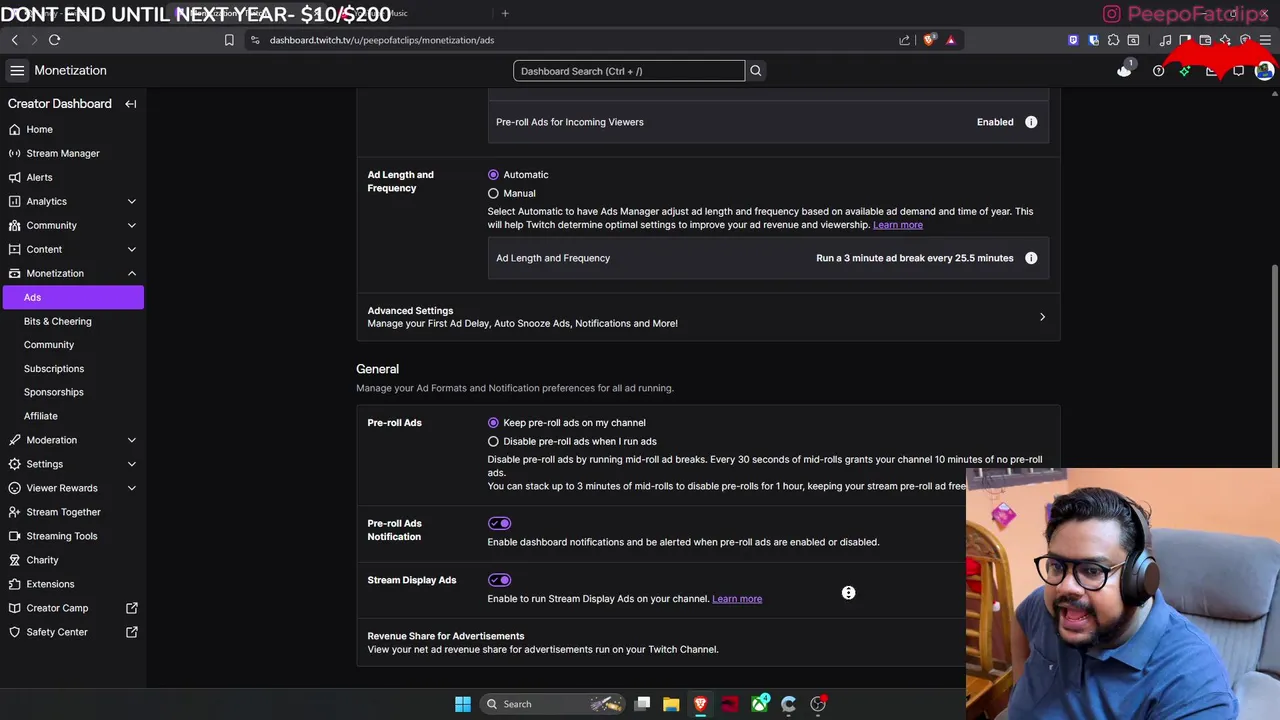Open Windows Start menu
1280x720 pixels.
point(463,704)
